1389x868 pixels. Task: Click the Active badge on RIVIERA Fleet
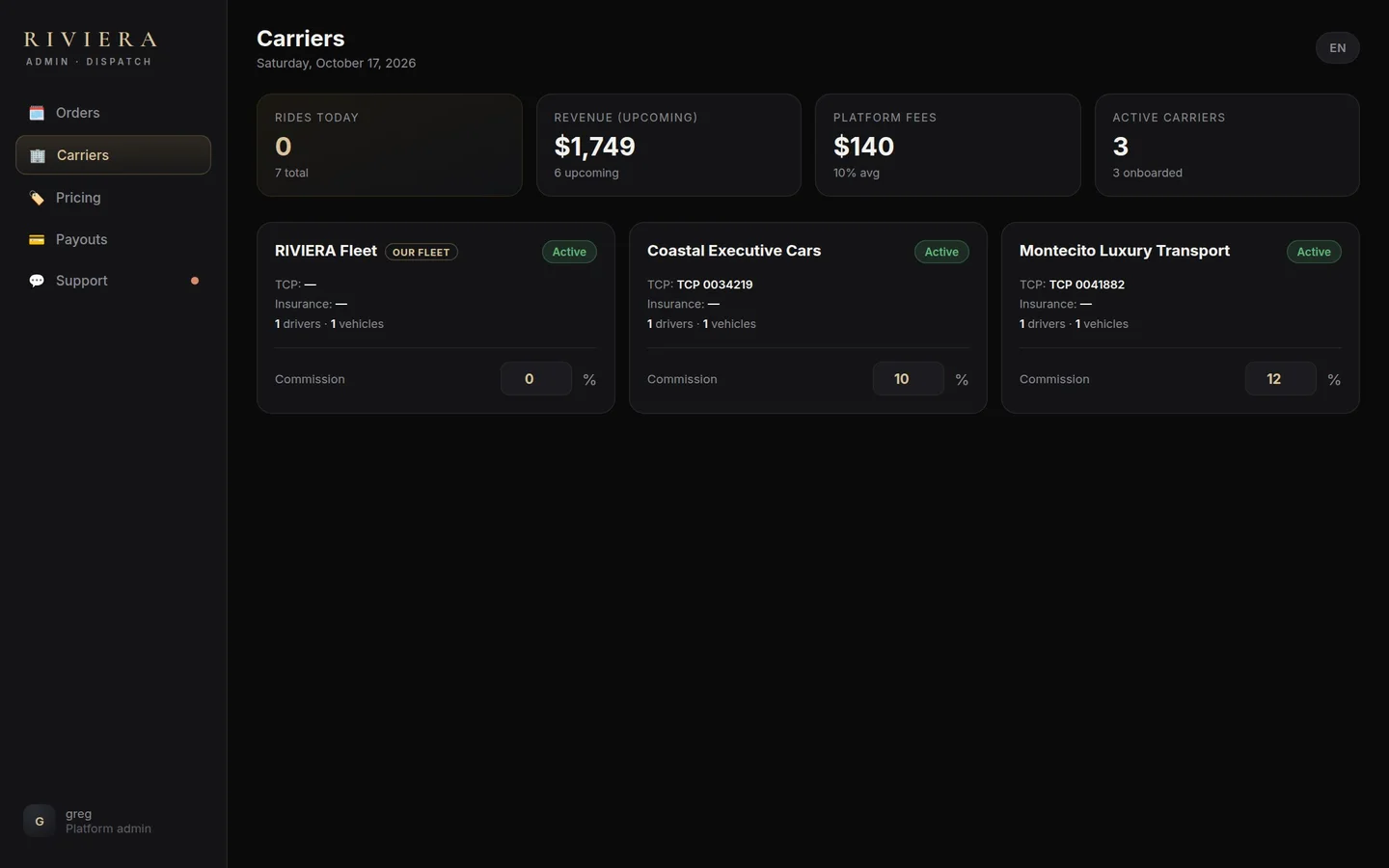point(569,252)
